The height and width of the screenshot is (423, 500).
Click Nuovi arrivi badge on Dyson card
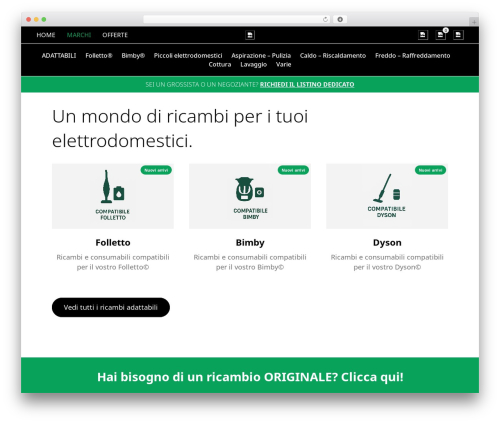pyautogui.click(x=430, y=170)
